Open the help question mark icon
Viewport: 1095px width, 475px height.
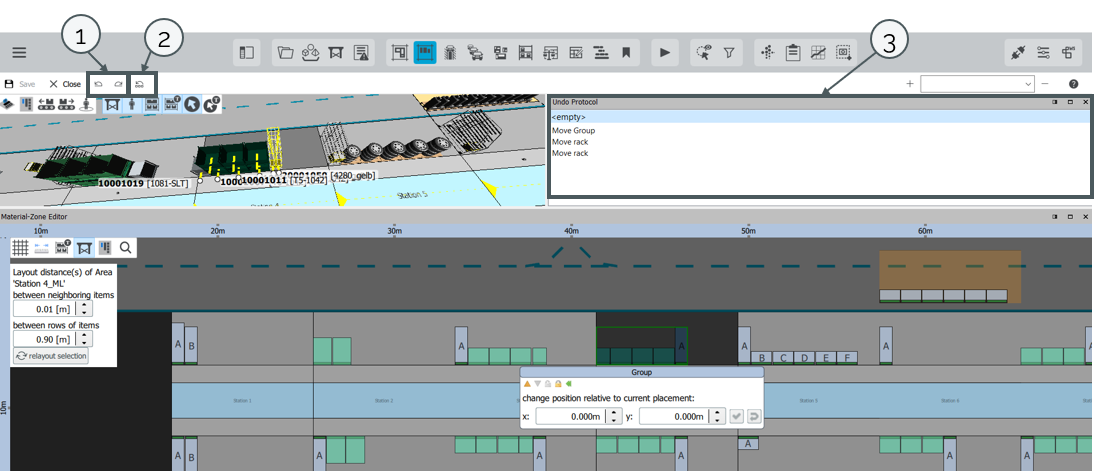coord(1073,84)
